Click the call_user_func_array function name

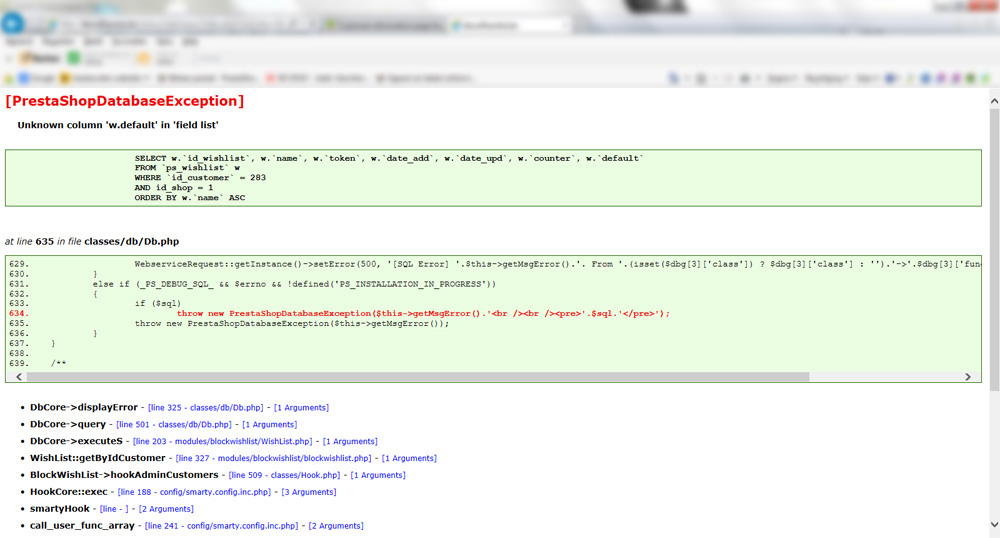click(x=82, y=526)
